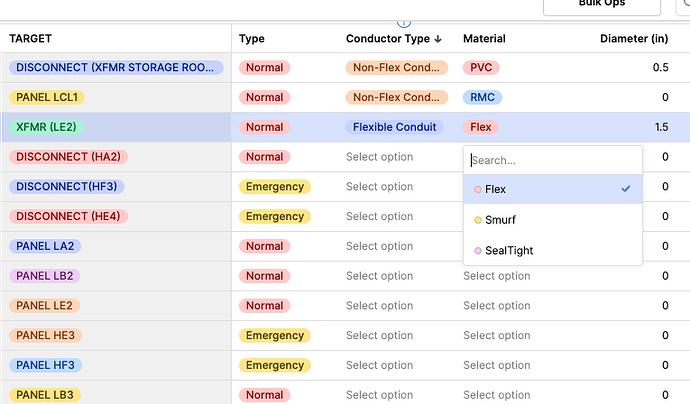
Task: Open Flexible Conduit dropdown in XFMR (LE2) row
Action: coord(395,127)
